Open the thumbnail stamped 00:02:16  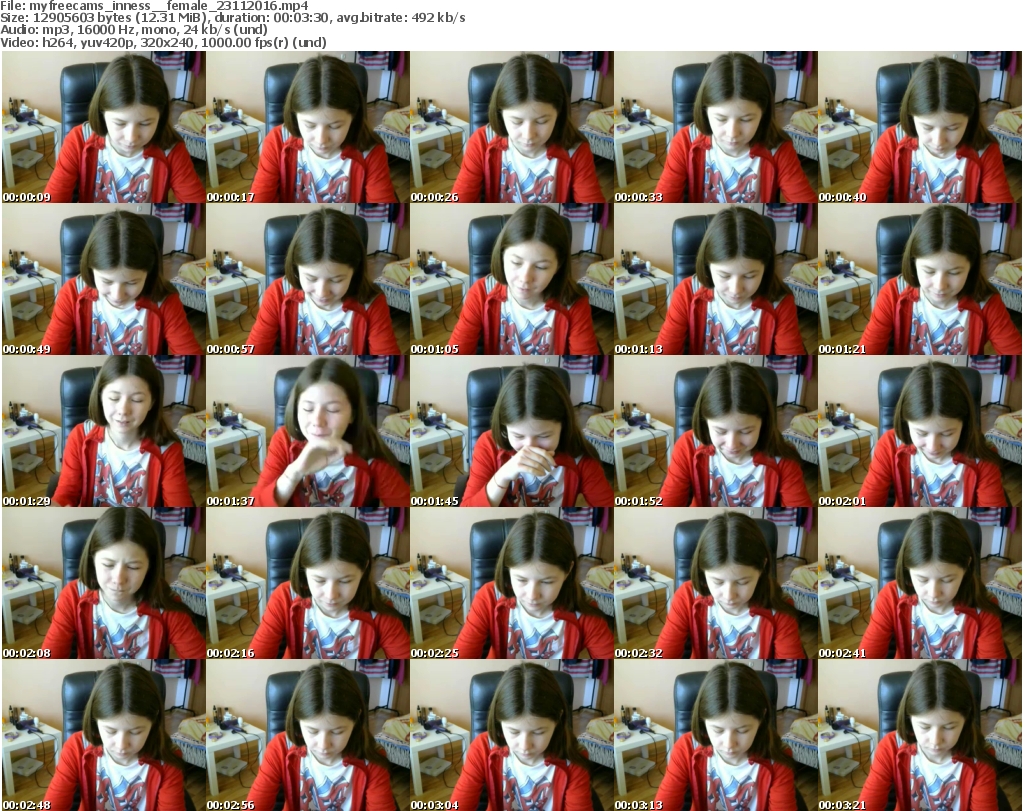pyautogui.click(x=308, y=584)
